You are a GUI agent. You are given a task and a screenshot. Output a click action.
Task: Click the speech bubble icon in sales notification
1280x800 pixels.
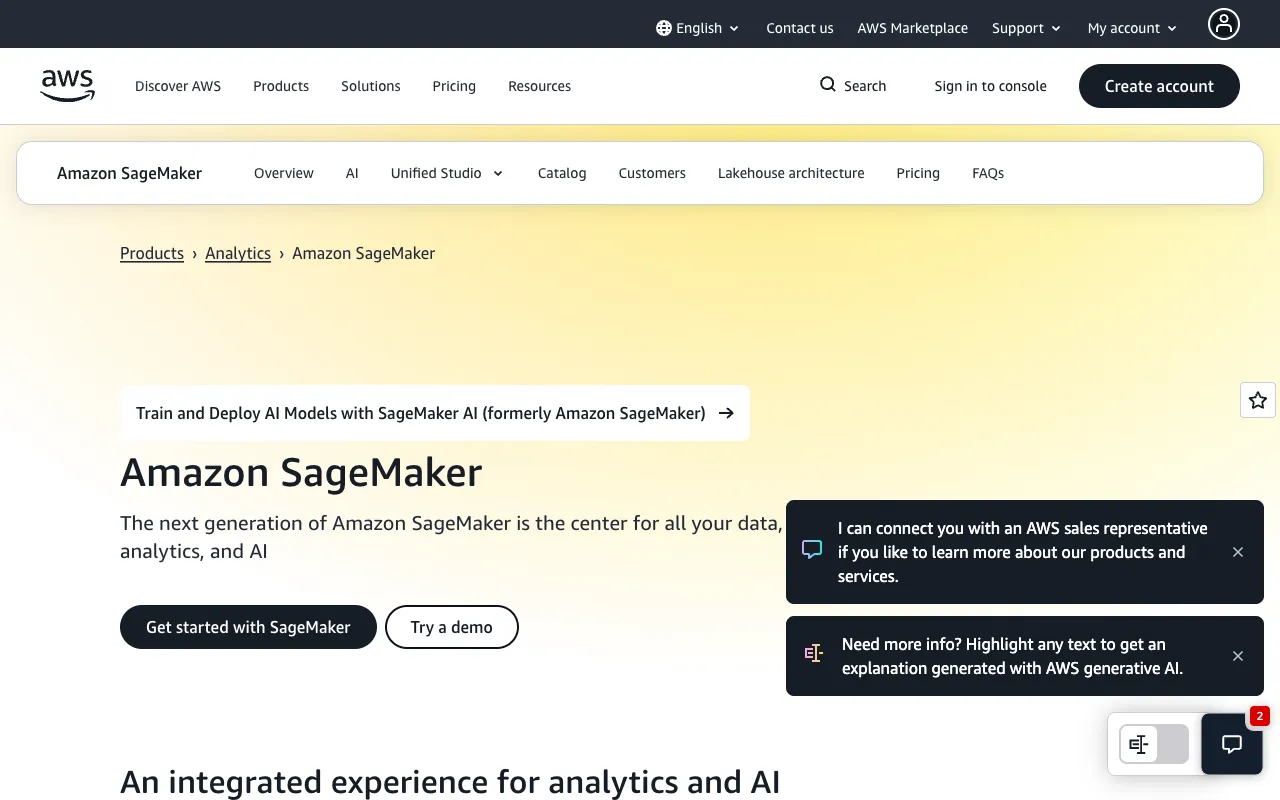(812, 549)
